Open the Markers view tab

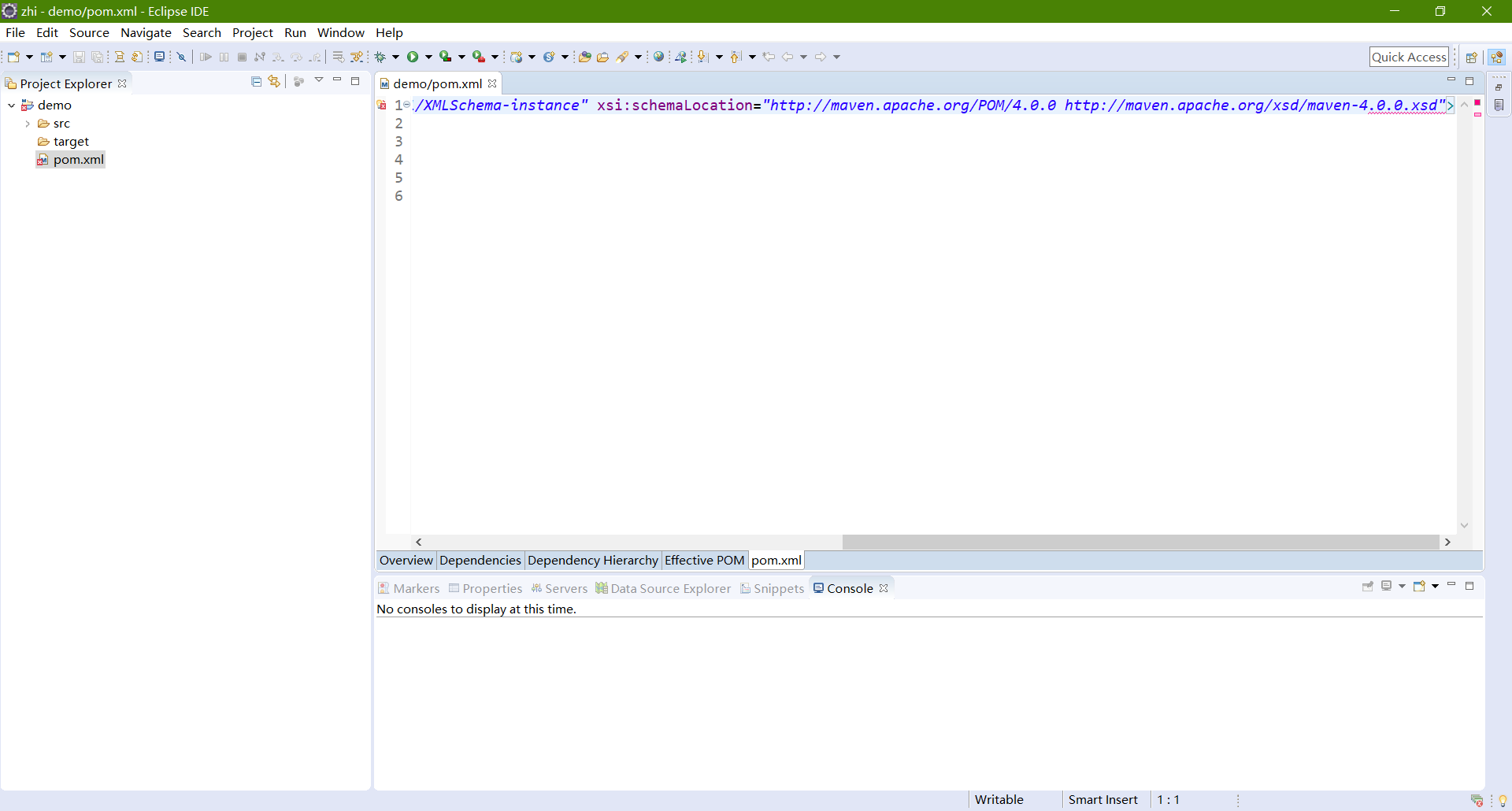click(x=409, y=588)
